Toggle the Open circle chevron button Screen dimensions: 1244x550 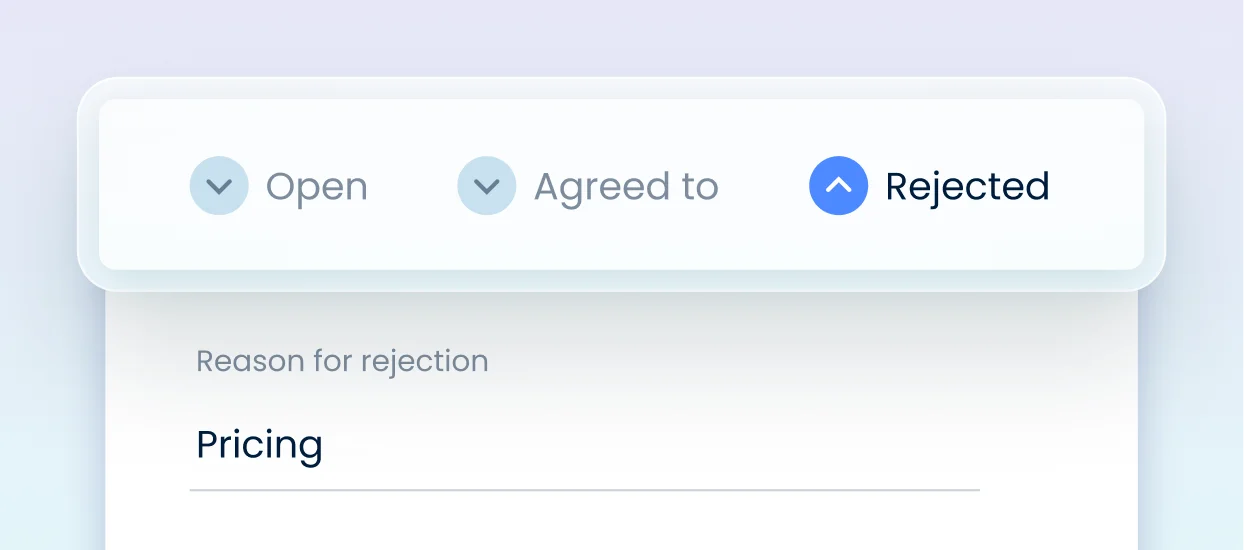219,186
